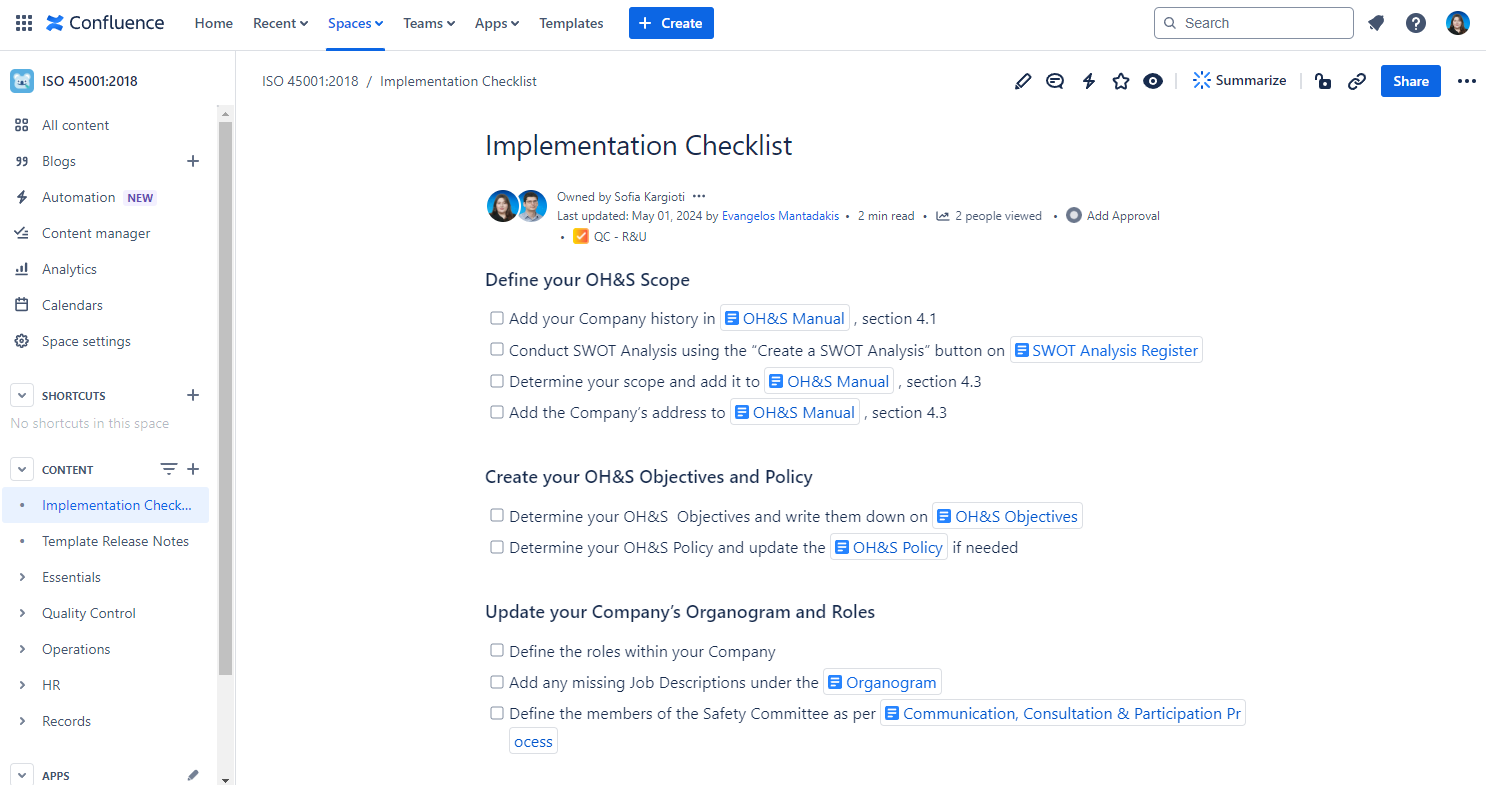Screen dimensions: 1486x785
Task: Check 'Determine your OH&S Objectives' task
Action: pos(497,515)
